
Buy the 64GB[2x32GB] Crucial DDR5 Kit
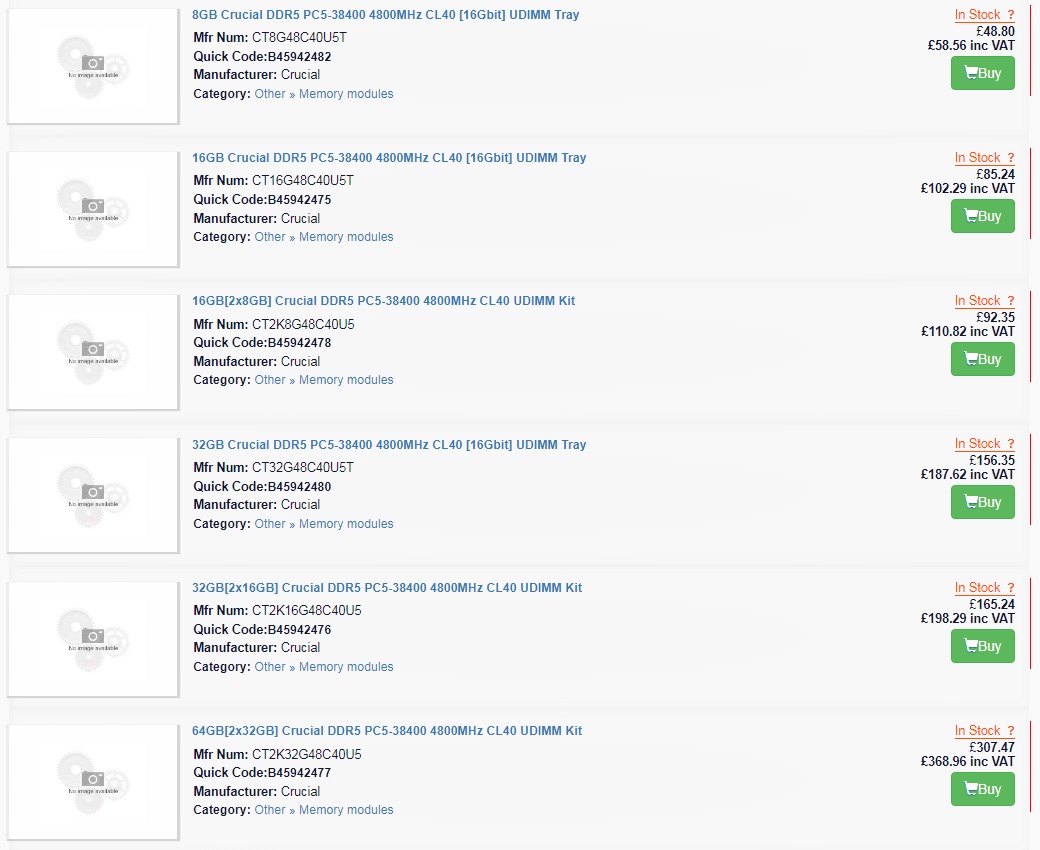[x=982, y=789]
